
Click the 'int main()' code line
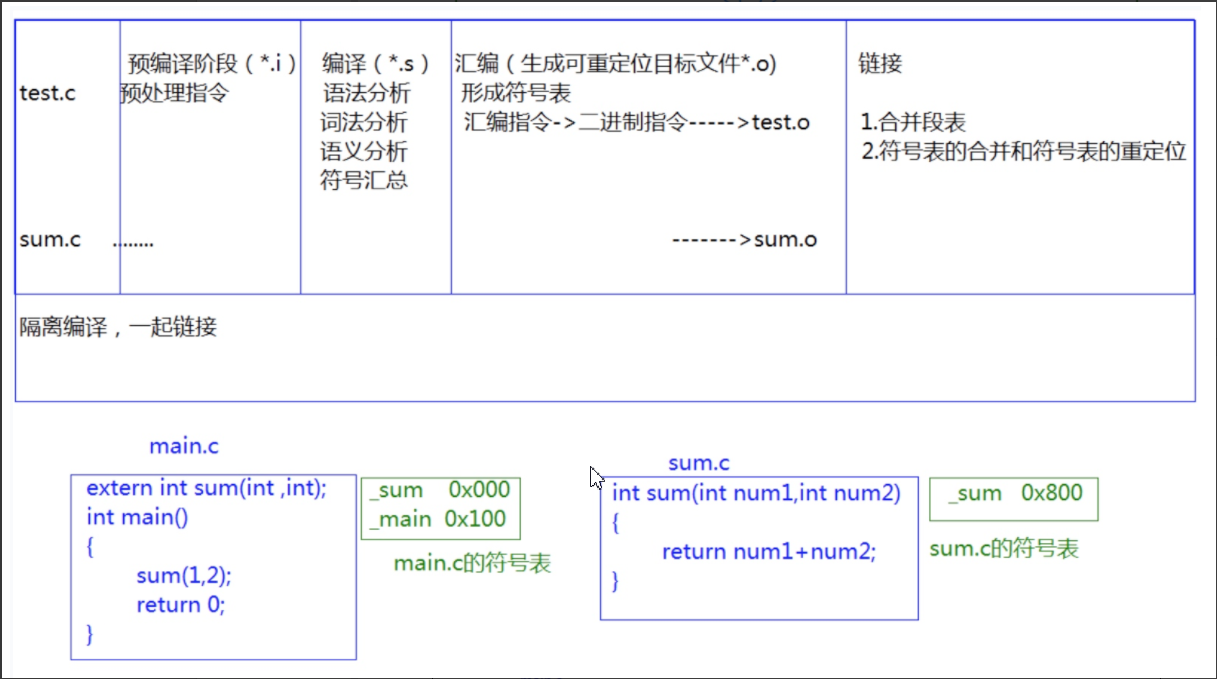pos(137,518)
